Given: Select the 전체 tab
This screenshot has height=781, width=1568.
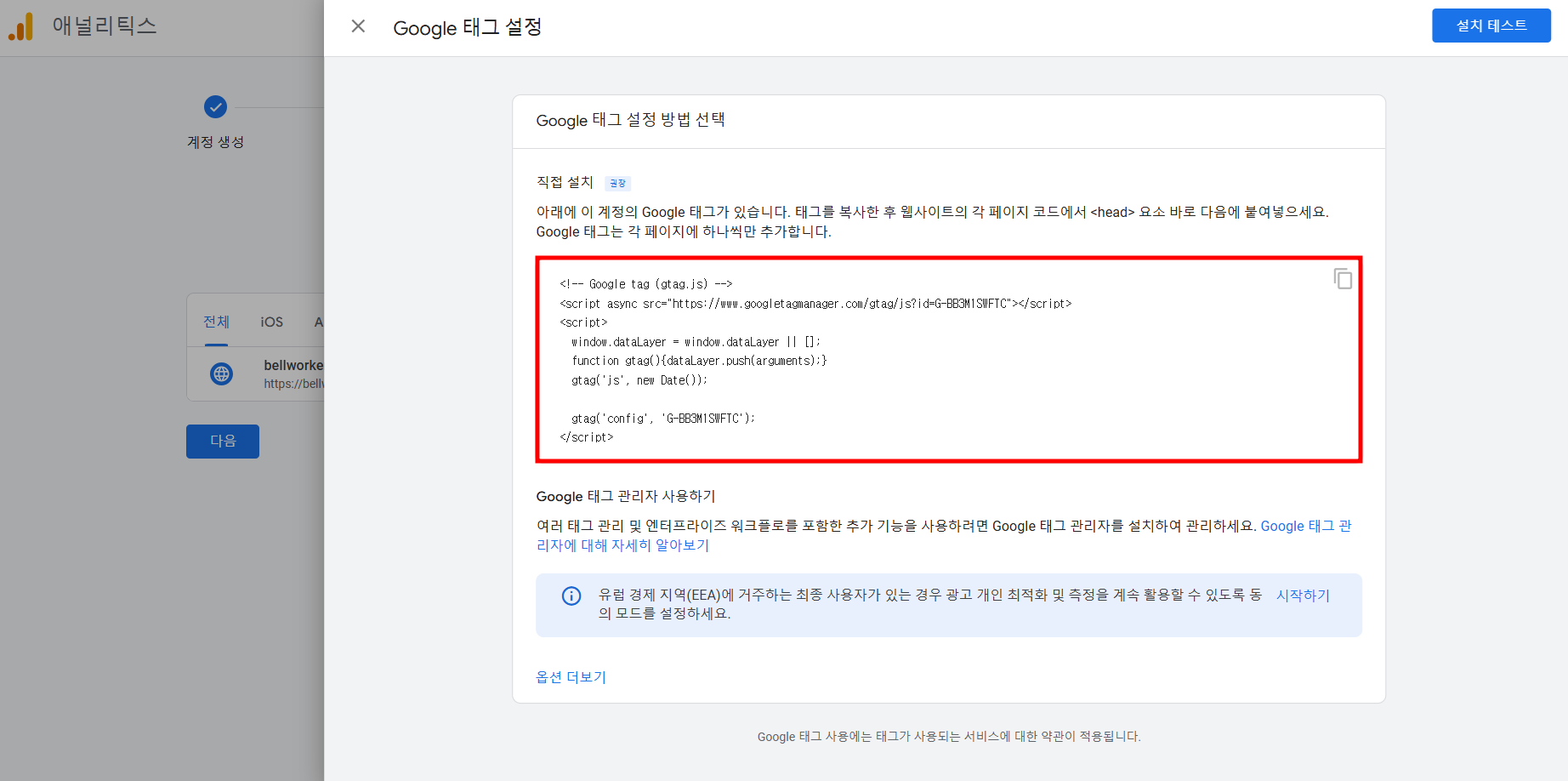Looking at the screenshot, I should click(x=216, y=322).
